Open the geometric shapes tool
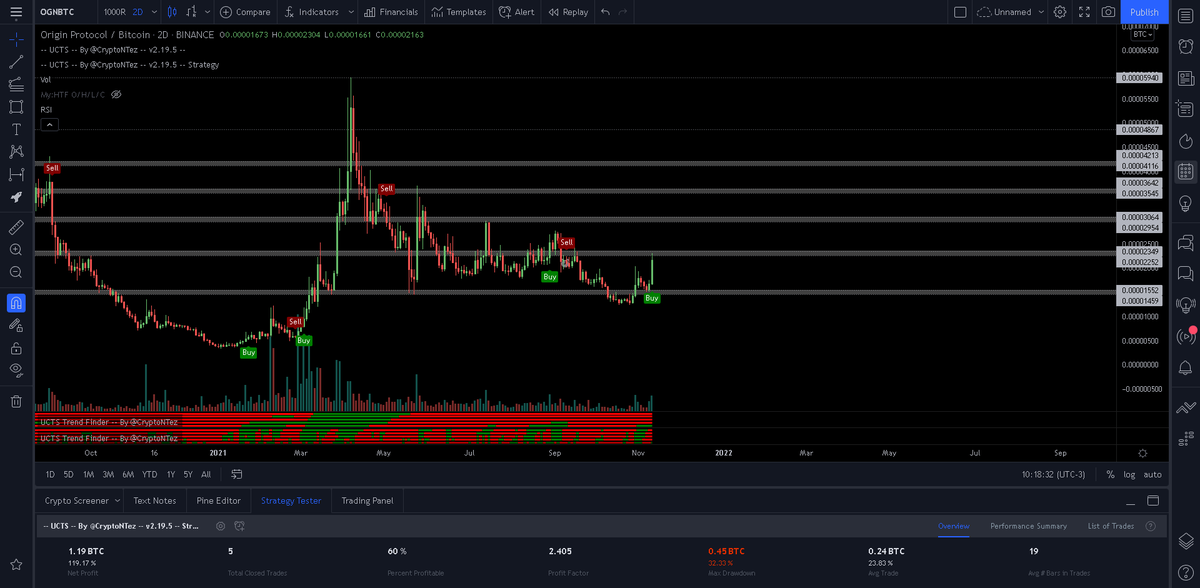This screenshot has width=1200, height=588. 16,107
